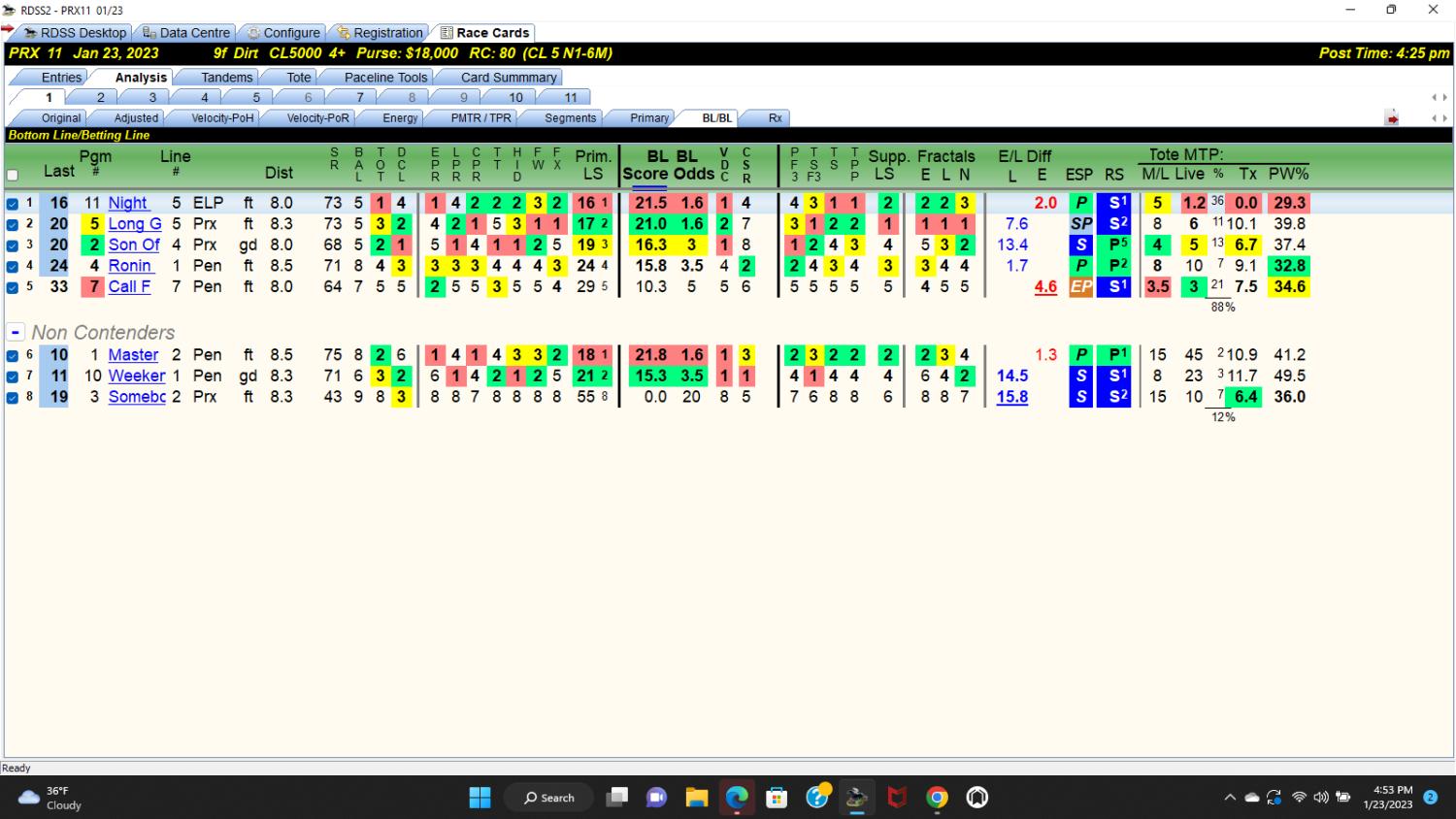Image resolution: width=1456 pixels, height=819 pixels.
Task: Open Microsoft Store taskbar icon
Action: pos(777,798)
